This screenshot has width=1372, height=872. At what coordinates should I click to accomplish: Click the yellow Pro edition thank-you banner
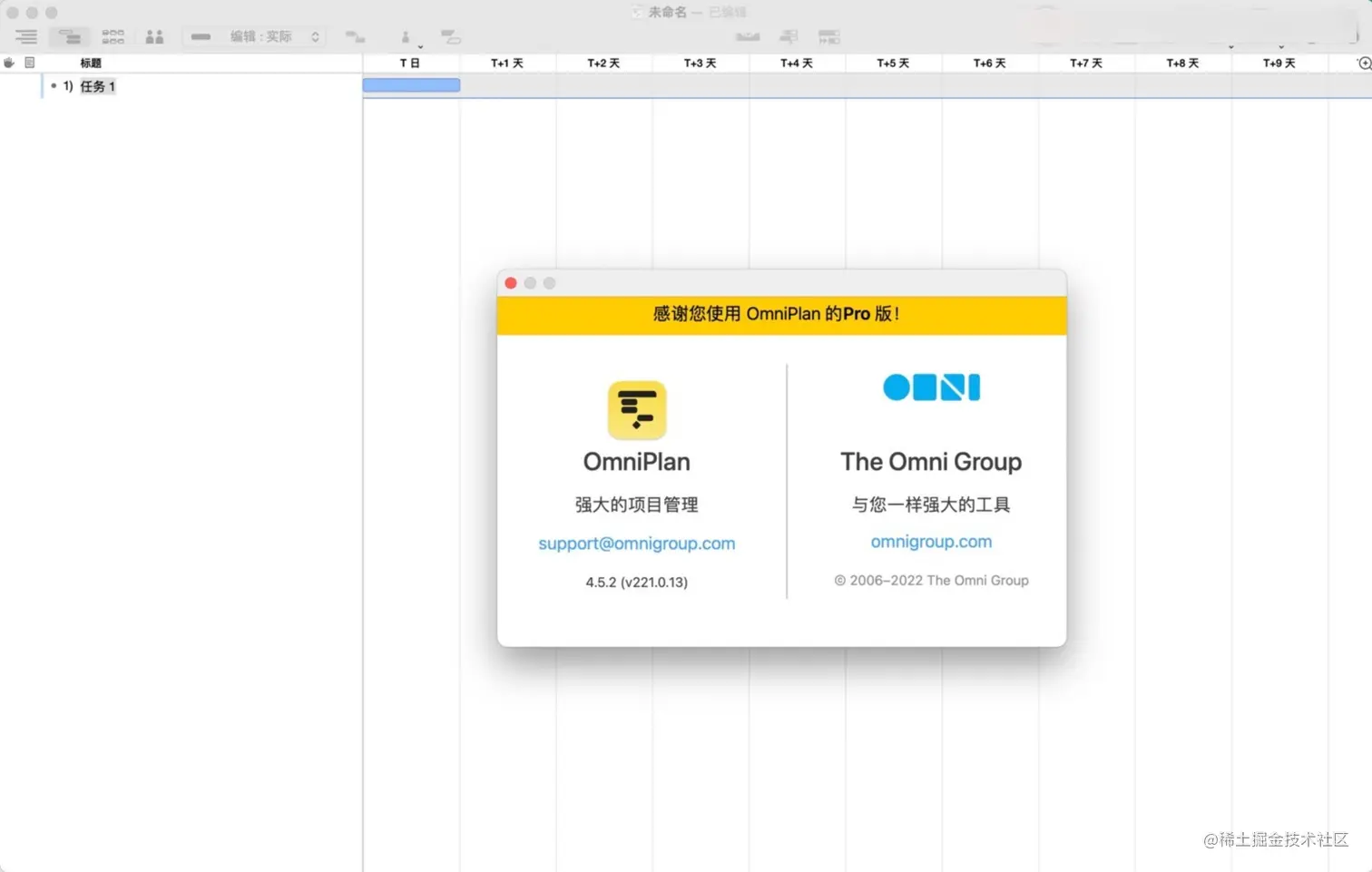(781, 315)
